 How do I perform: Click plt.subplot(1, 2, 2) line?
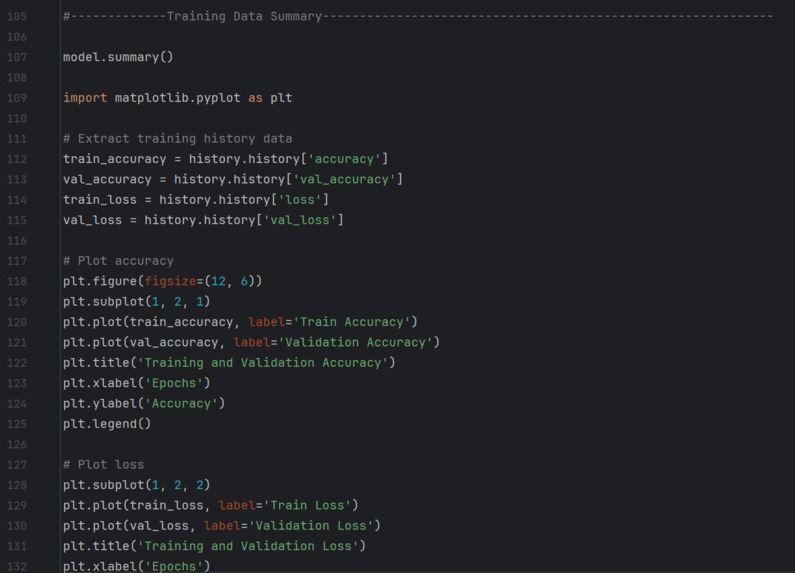pyautogui.click(x=137, y=485)
